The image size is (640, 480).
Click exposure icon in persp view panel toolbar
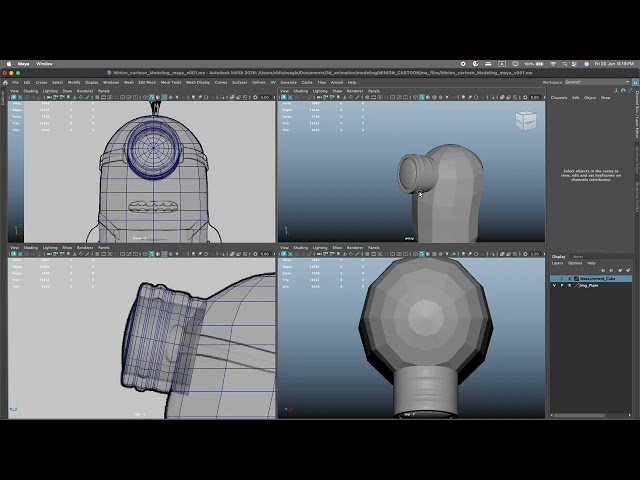[x=525, y=98]
